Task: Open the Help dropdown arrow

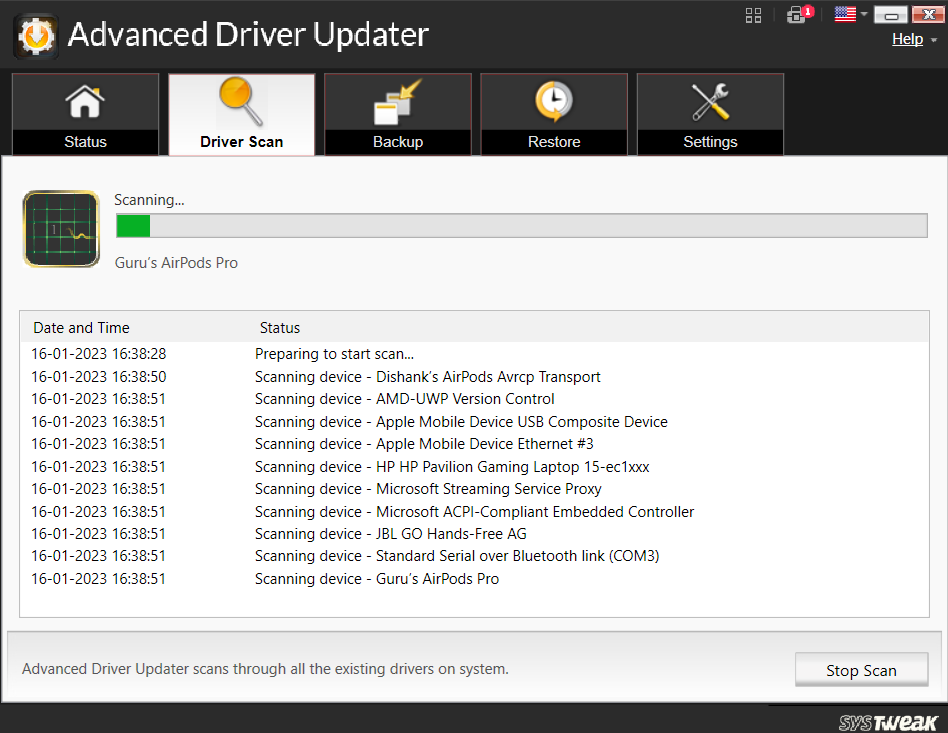Action: (932, 39)
